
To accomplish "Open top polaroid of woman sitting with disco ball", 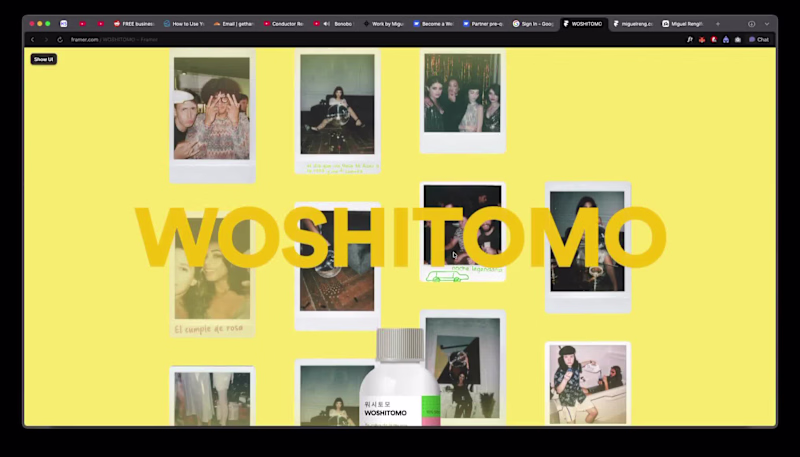I will click(337, 111).
